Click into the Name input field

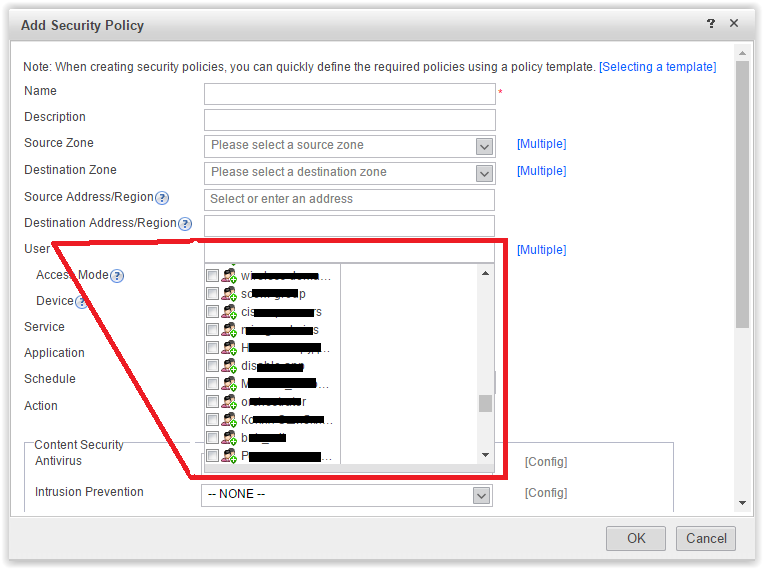pos(349,93)
